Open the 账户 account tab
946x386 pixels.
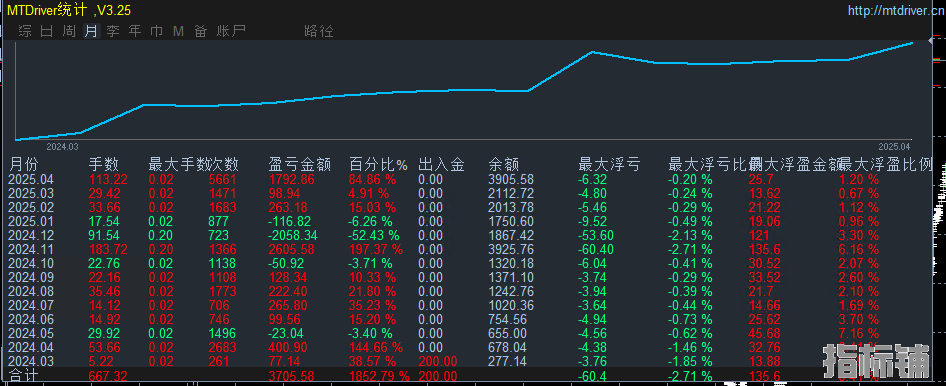point(231,31)
